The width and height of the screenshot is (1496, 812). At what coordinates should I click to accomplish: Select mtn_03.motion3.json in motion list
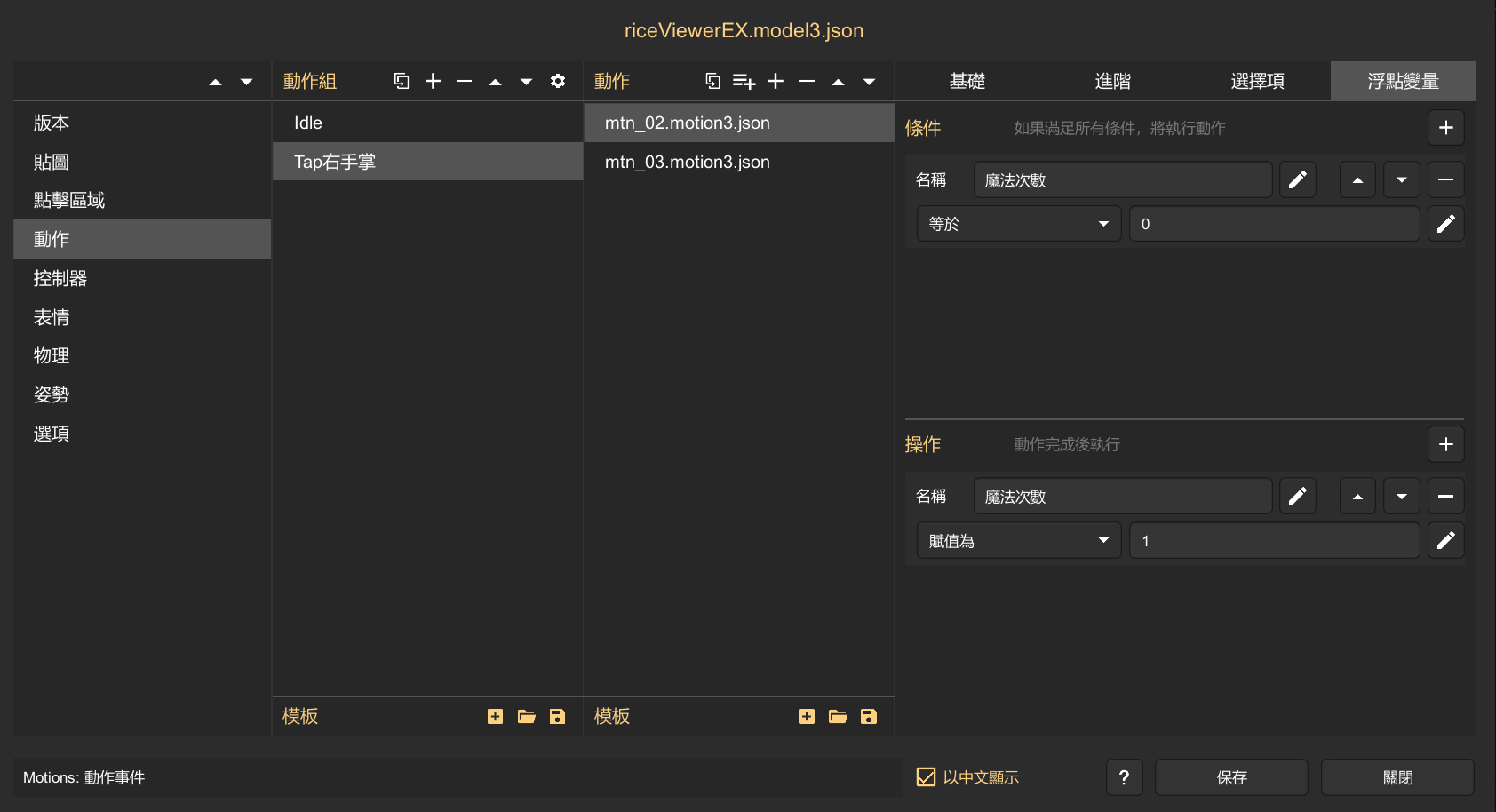coord(688,162)
